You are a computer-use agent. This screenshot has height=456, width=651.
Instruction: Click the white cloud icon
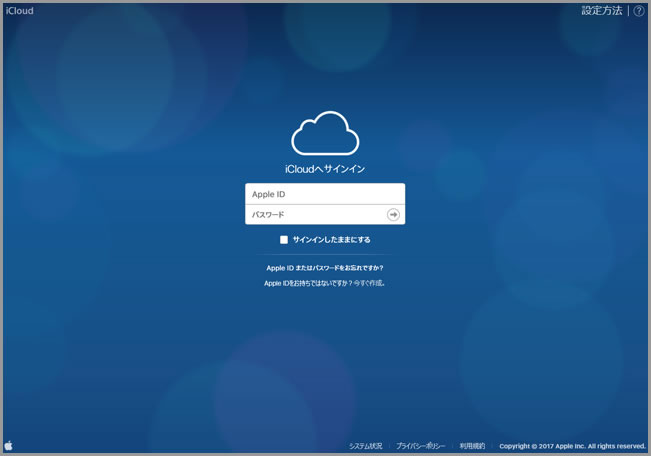(x=325, y=133)
